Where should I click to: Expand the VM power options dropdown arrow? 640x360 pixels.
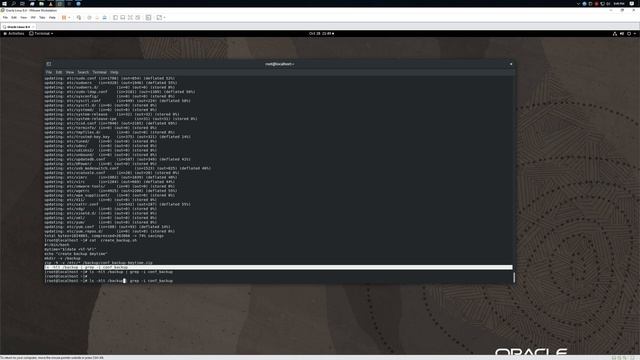pyautogui.click(x=69, y=18)
